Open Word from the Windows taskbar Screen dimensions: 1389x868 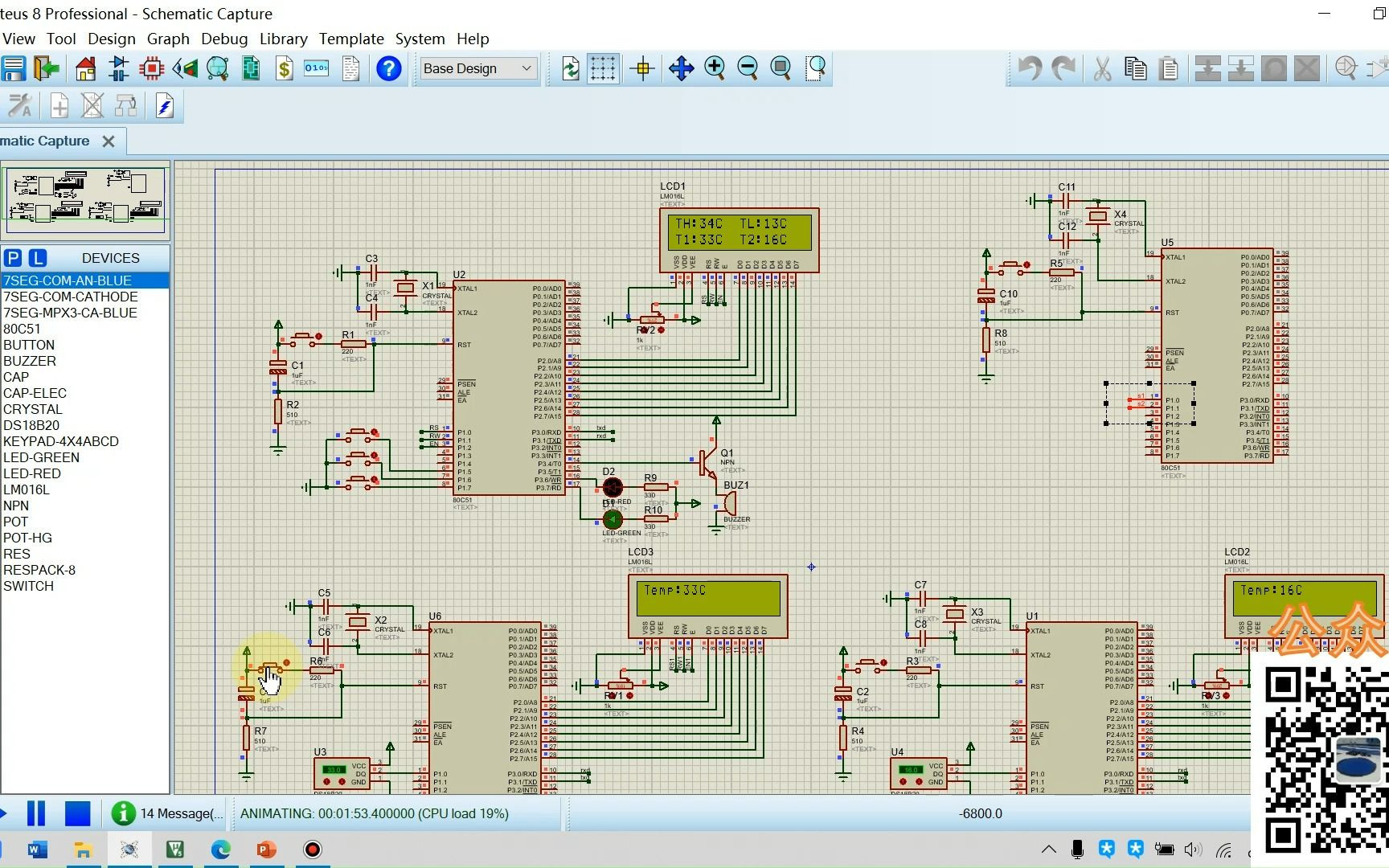pyautogui.click(x=37, y=850)
